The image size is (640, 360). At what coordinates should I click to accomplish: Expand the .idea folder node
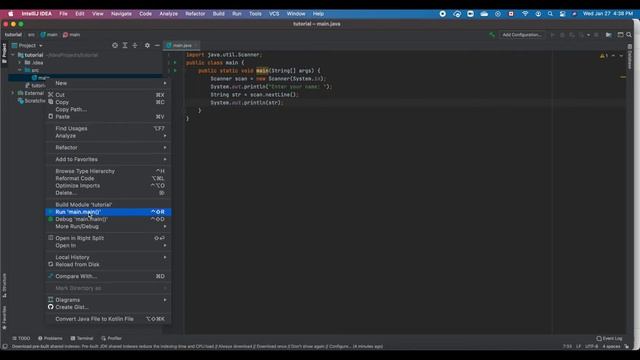(20, 62)
